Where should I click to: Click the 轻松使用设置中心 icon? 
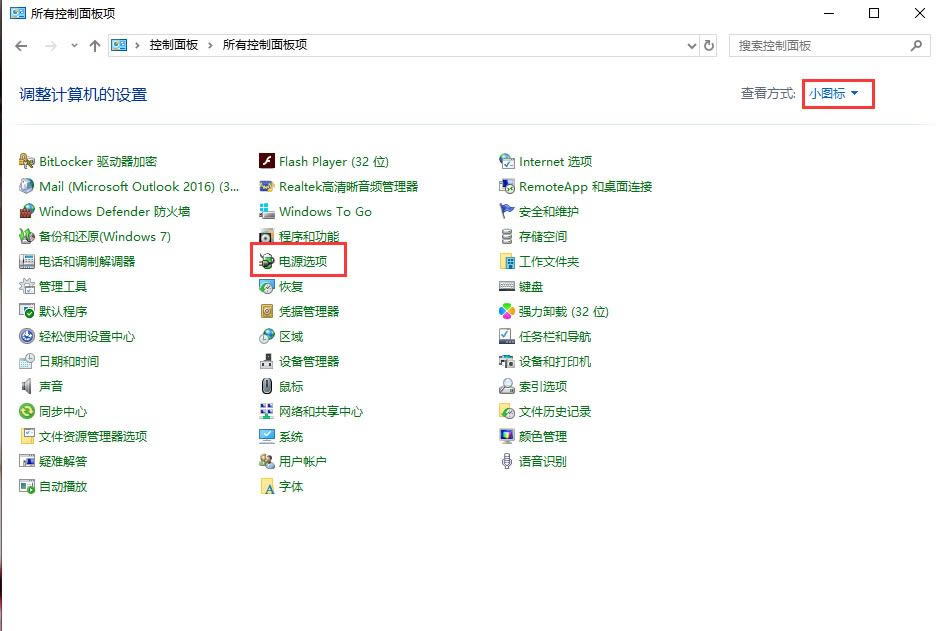pyautogui.click(x=26, y=336)
